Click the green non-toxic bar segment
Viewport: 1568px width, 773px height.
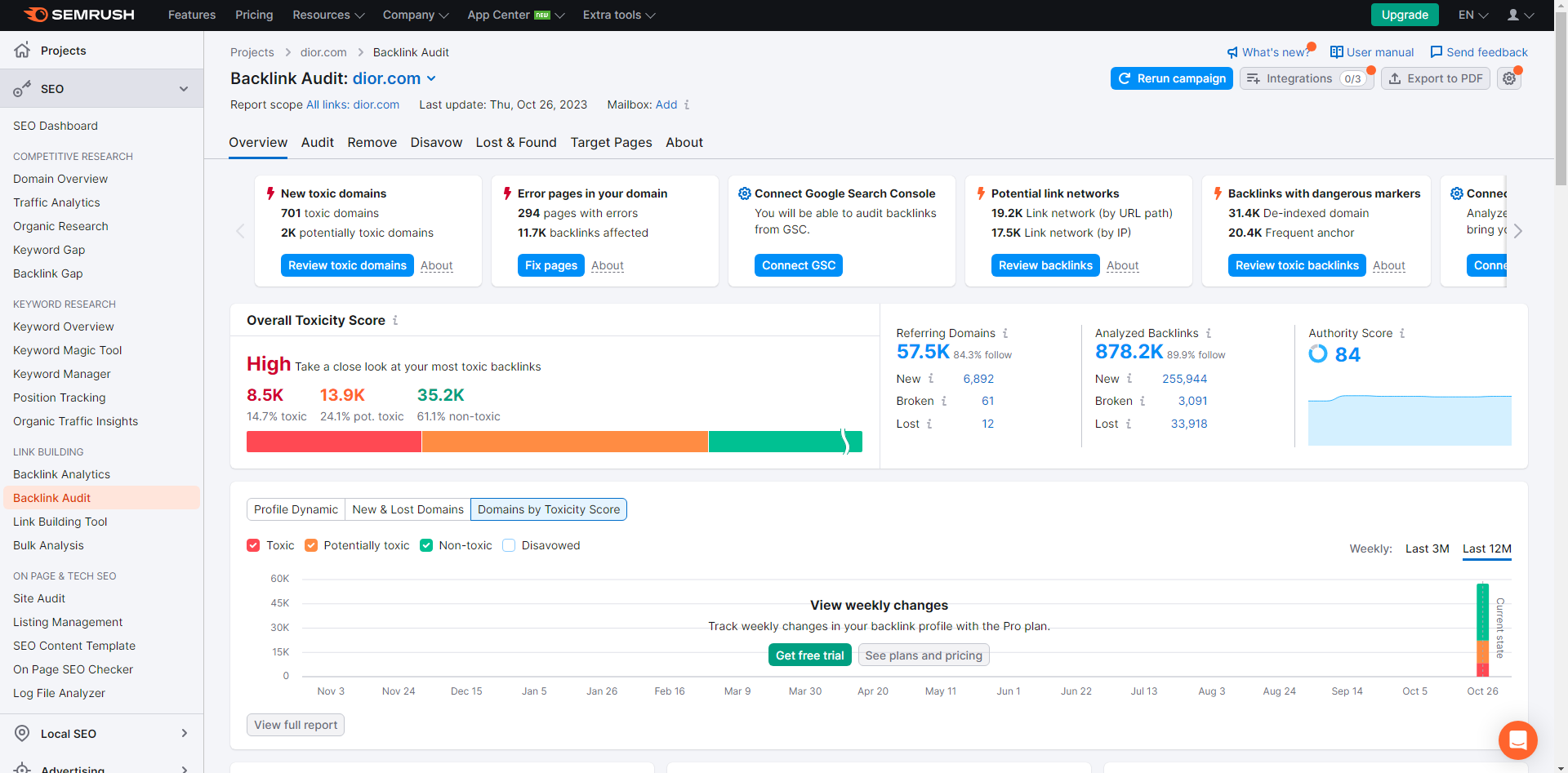pos(785,442)
